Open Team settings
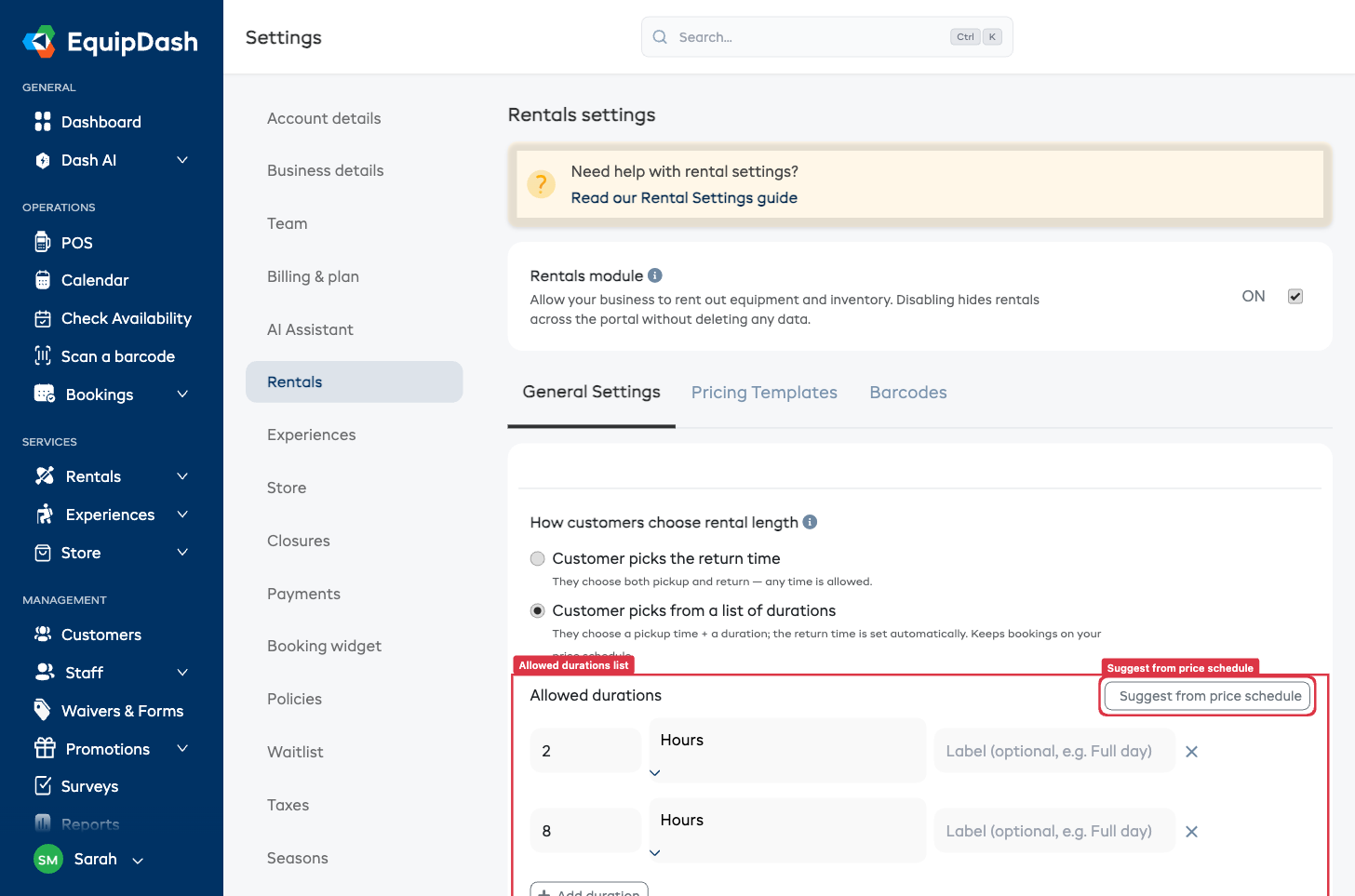 click(354, 223)
